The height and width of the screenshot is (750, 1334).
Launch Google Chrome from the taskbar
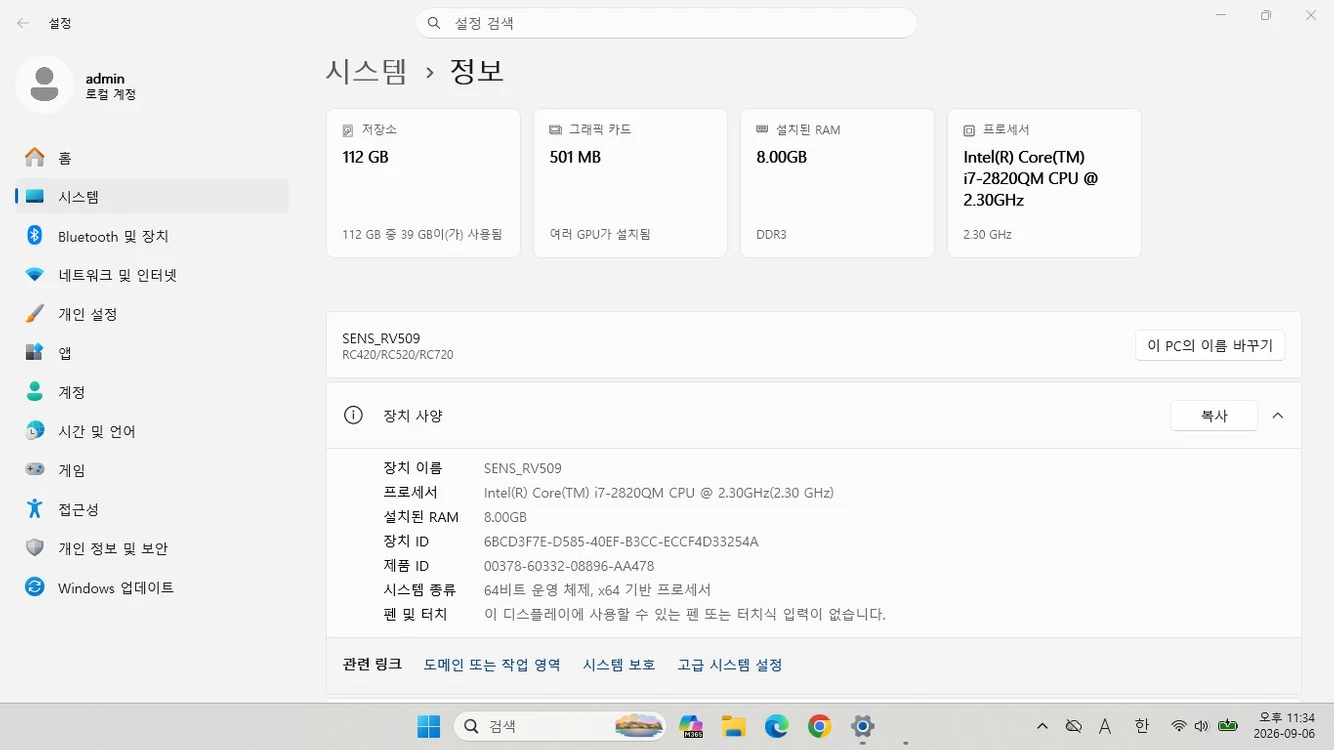point(819,727)
